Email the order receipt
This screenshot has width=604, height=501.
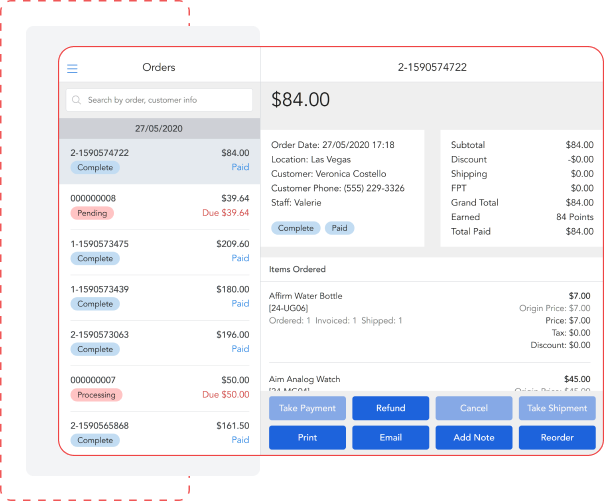click(391, 437)
